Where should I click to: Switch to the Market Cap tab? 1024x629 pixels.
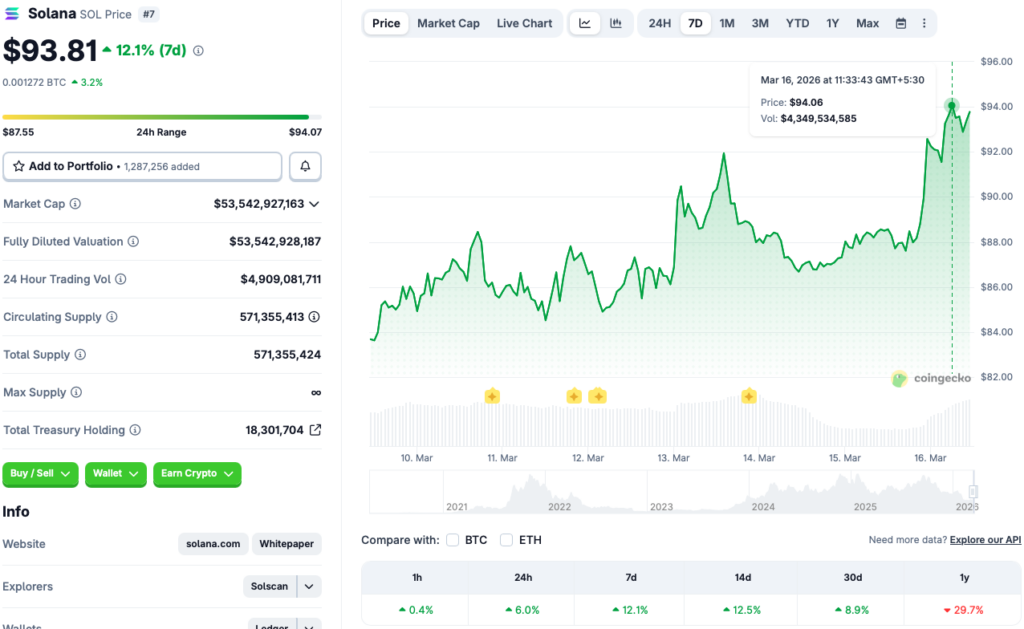pos(448,22)
